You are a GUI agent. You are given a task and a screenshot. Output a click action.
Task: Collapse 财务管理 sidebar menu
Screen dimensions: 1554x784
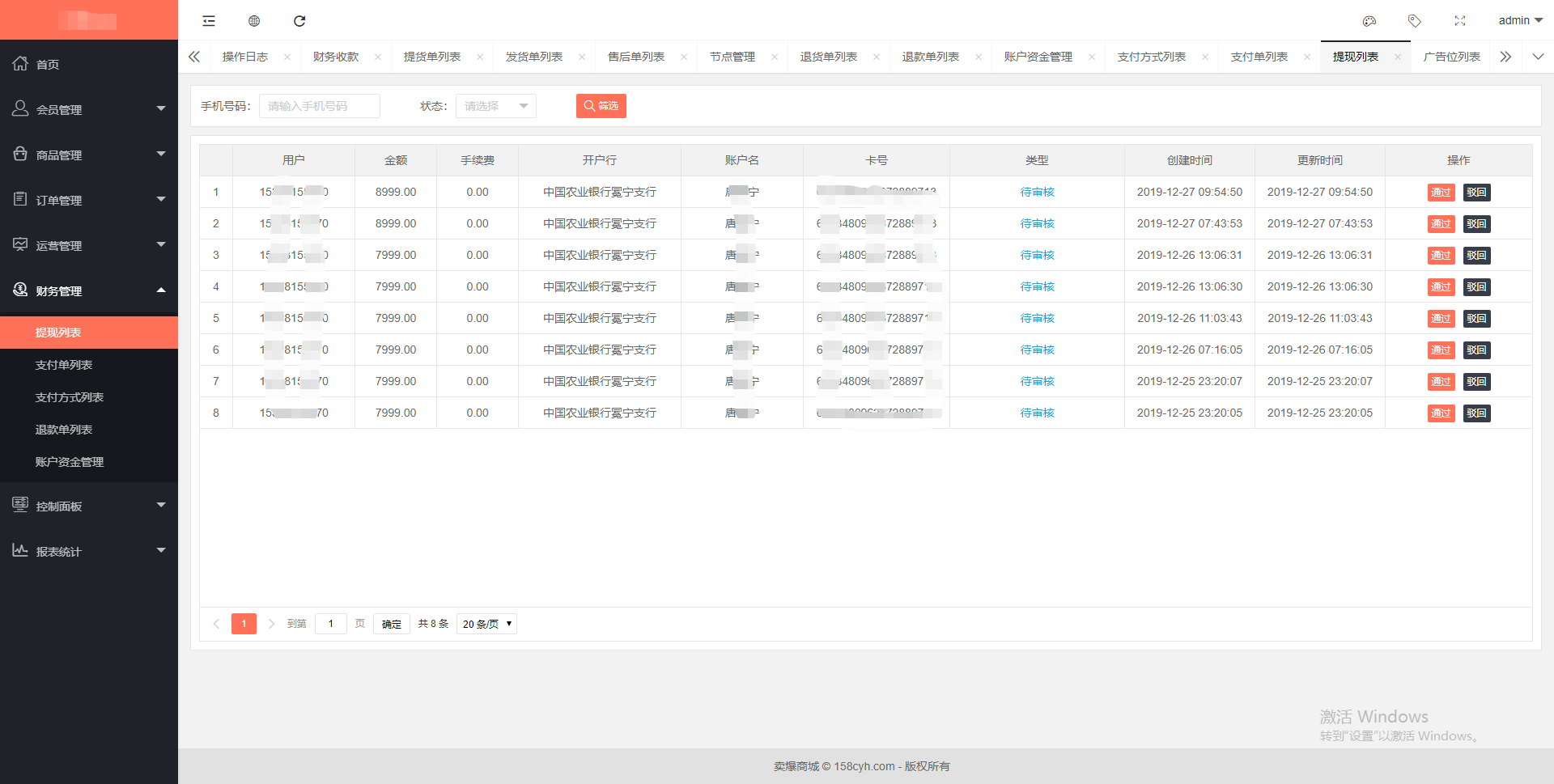[89, 290]
